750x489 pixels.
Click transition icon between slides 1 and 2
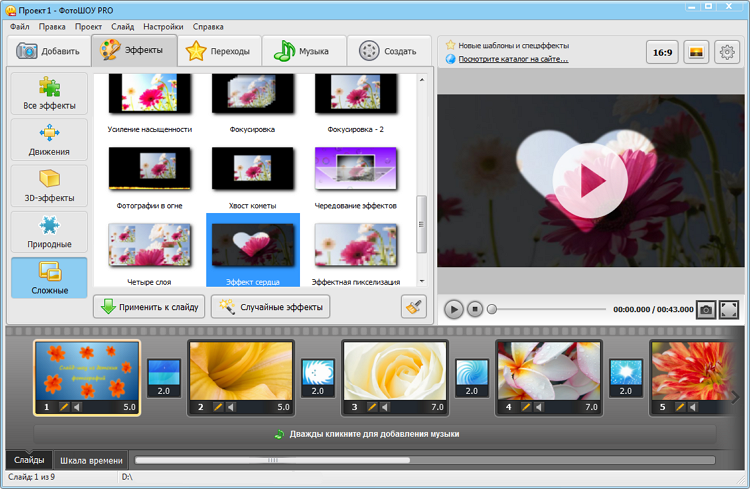coord(164,378)
